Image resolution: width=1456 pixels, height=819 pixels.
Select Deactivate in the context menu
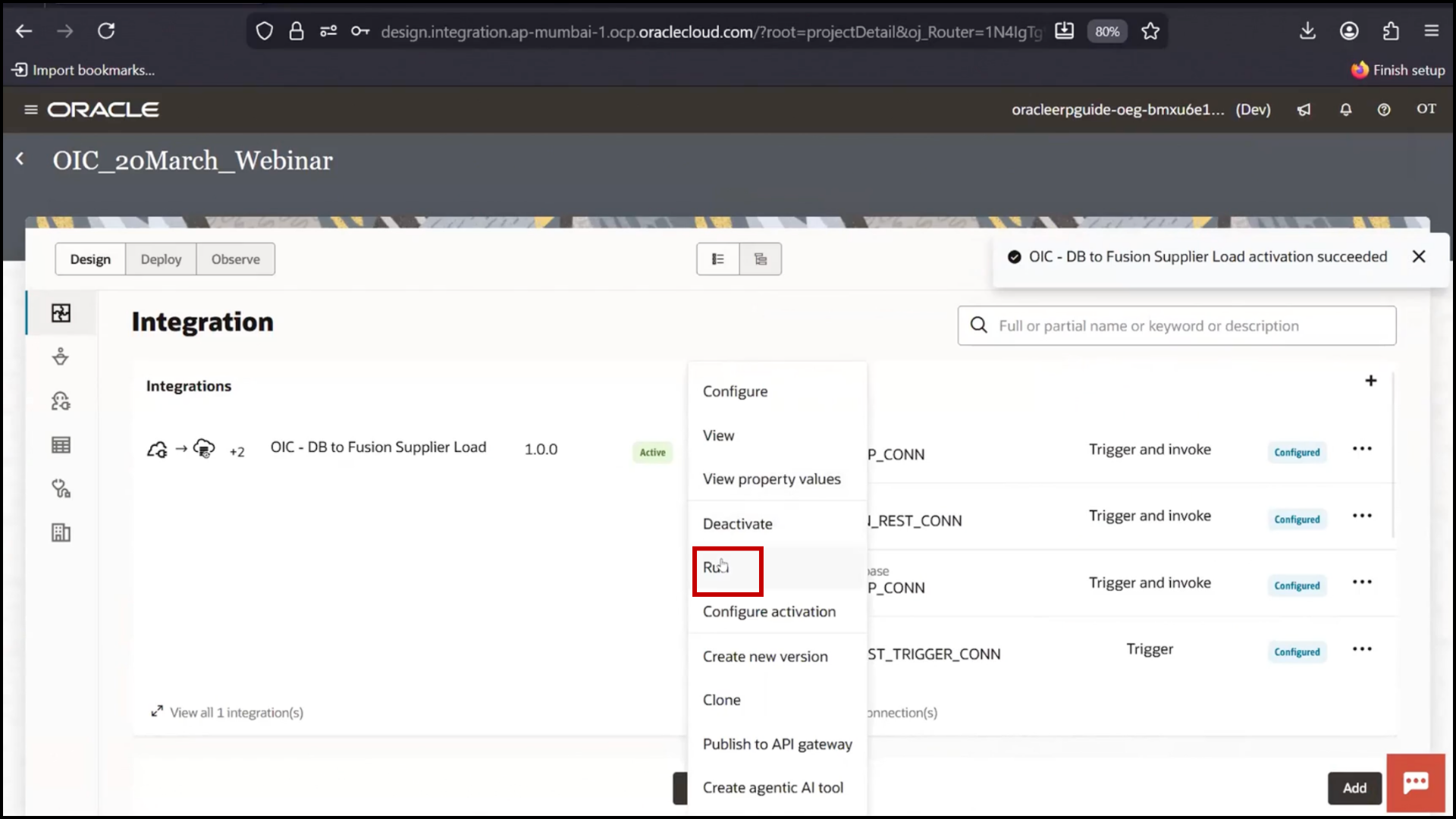point(777,524)
